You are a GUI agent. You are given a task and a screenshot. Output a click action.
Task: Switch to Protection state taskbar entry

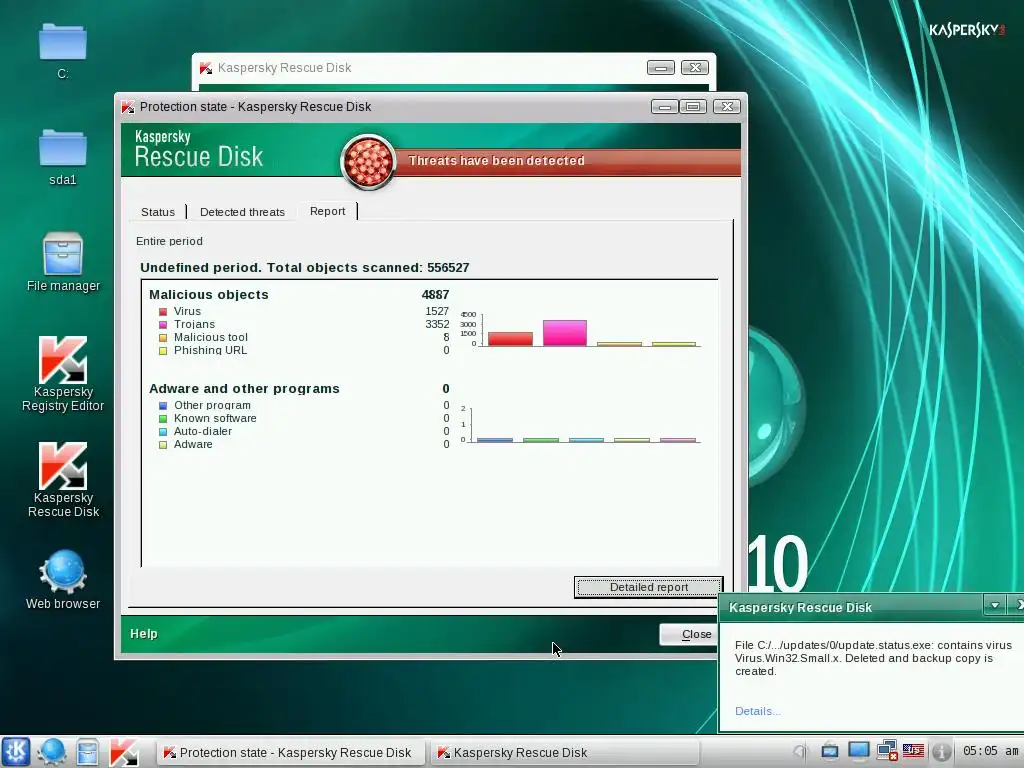coord(291,752)
